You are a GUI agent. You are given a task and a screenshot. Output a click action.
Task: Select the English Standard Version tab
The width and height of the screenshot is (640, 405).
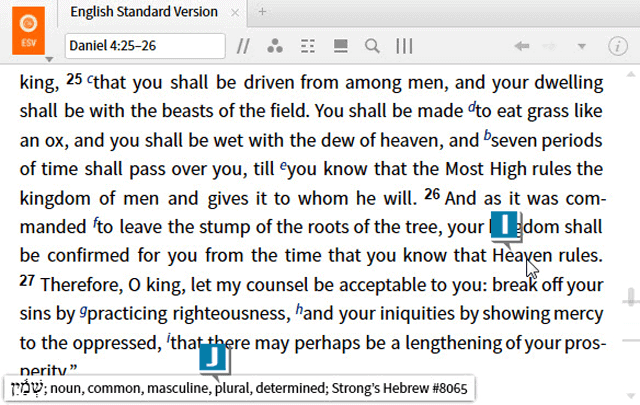pos(145,12)
